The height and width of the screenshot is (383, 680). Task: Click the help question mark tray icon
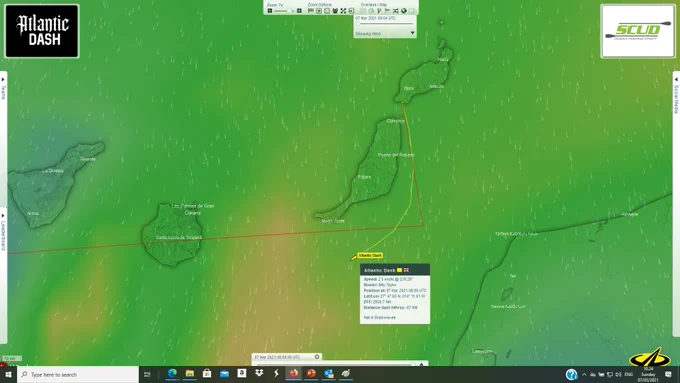click(x=572, y=374)
